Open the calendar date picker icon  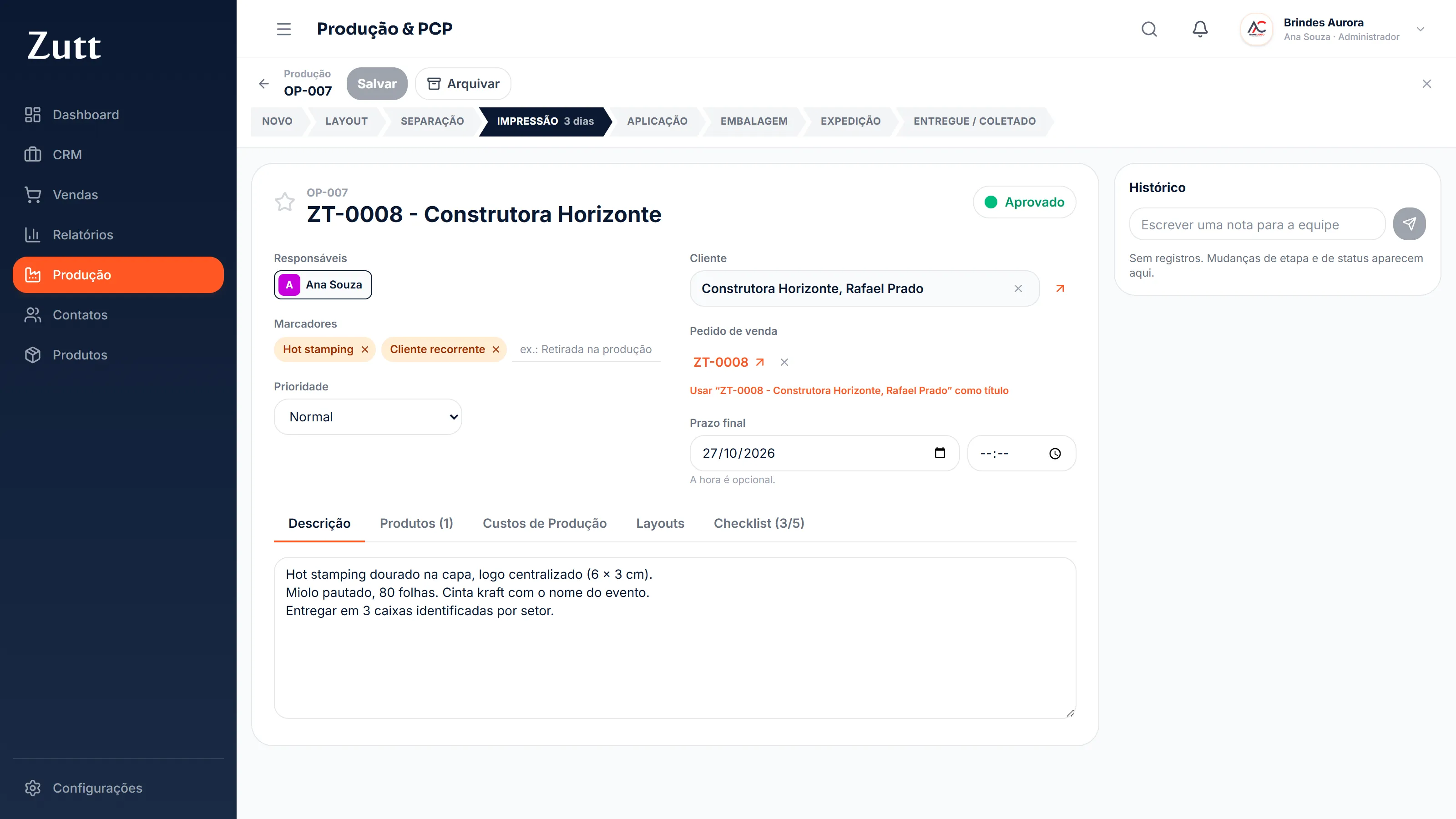click(x=940, y=453)
